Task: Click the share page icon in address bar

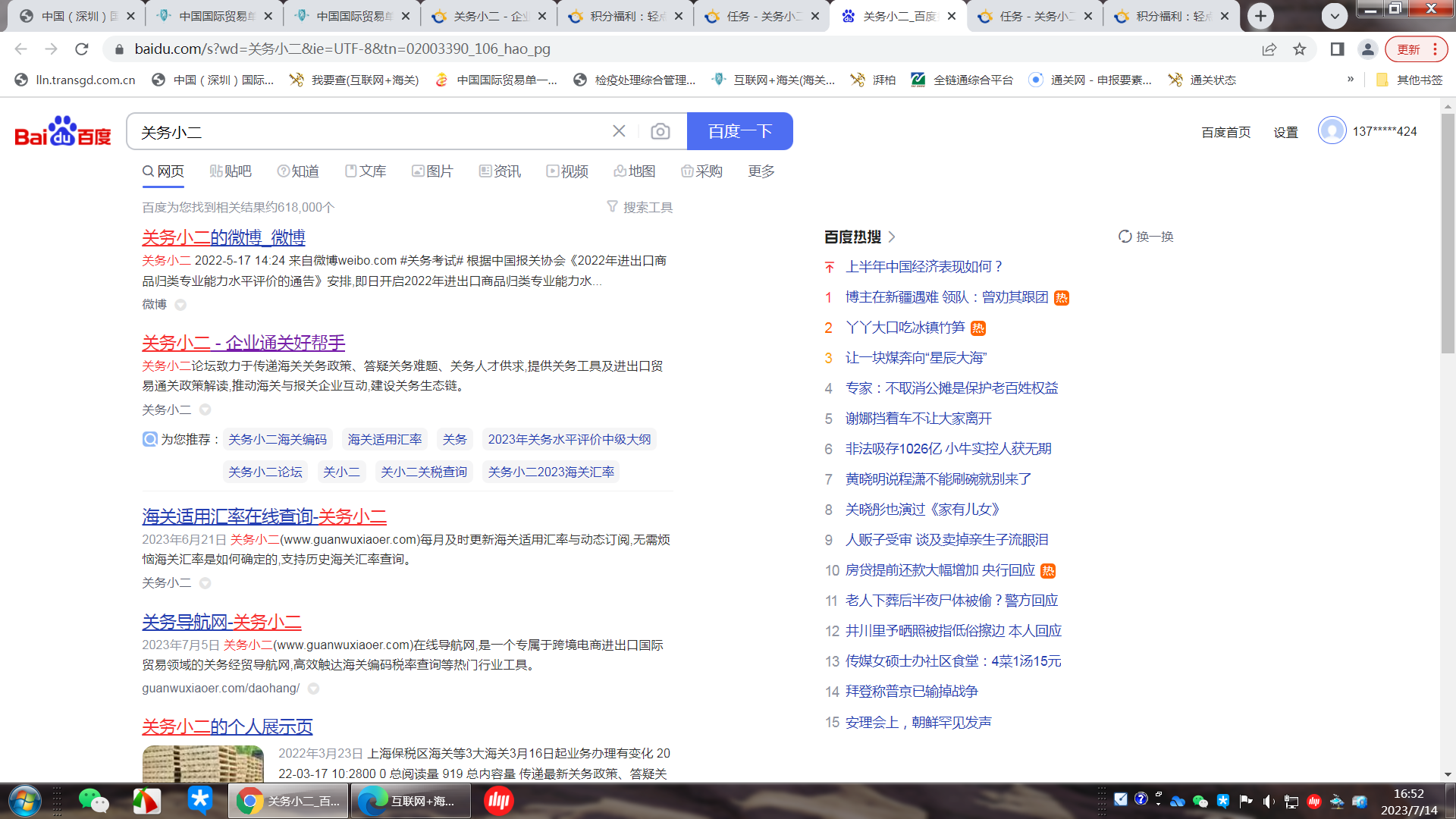Action: click(1269, 49)
